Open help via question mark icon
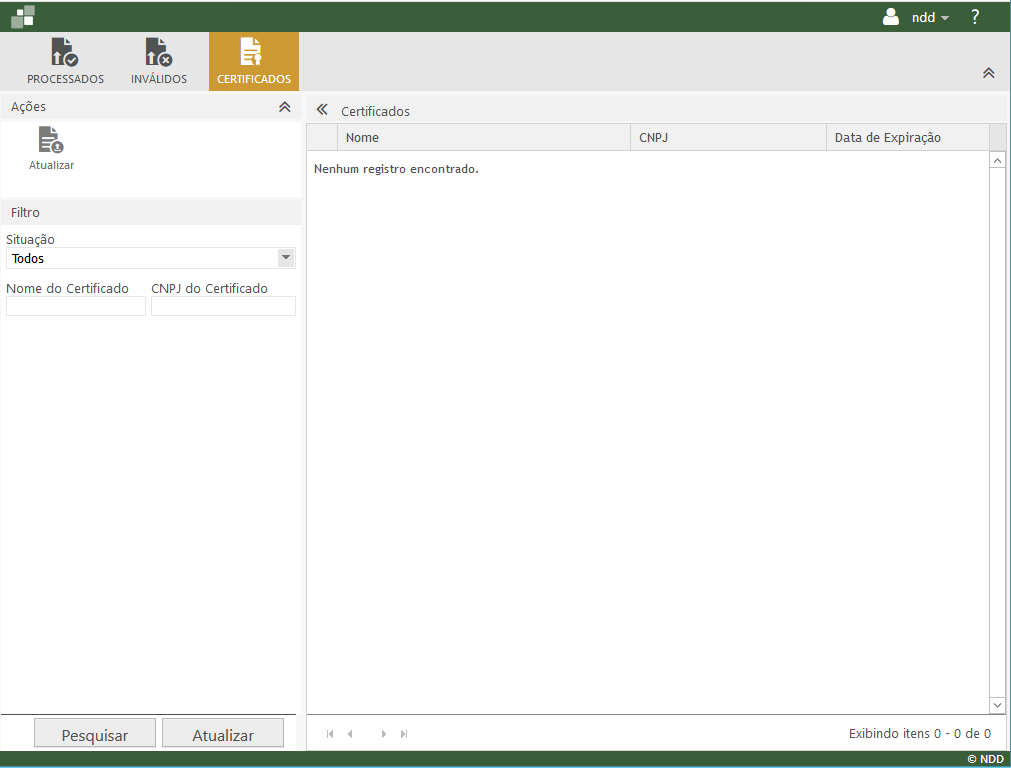Screen dimensions: 1011x768 point(975,17)
